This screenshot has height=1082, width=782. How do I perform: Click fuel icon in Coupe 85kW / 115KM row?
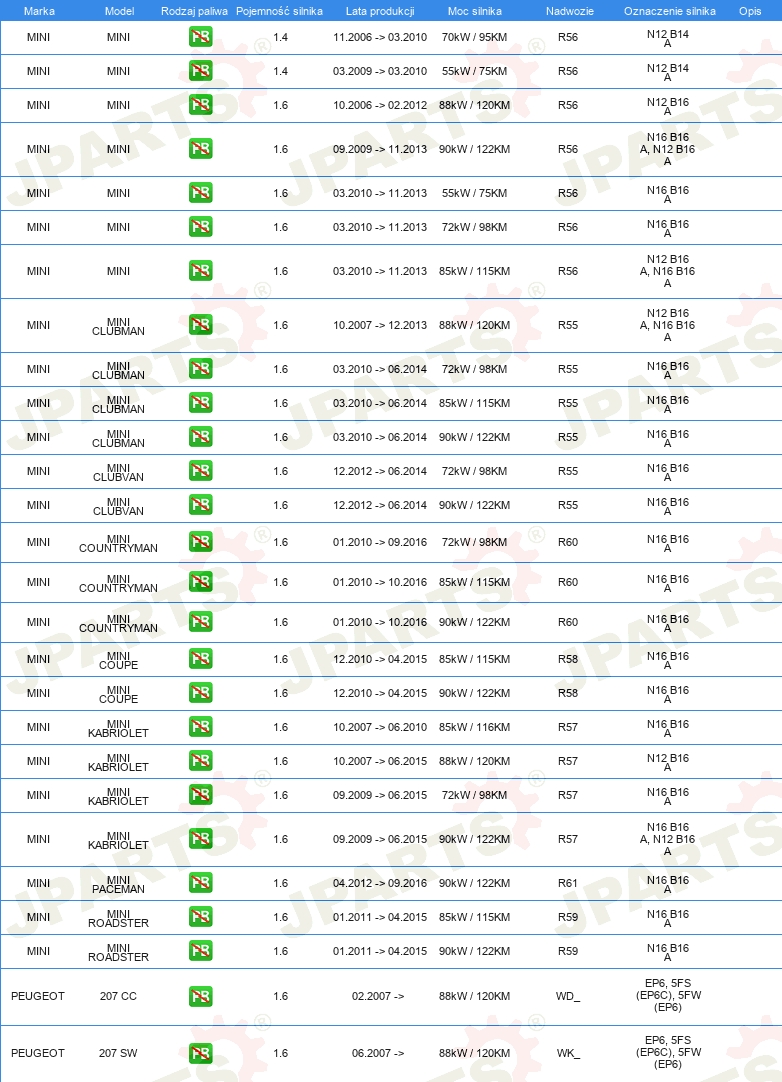click(200, 659)
